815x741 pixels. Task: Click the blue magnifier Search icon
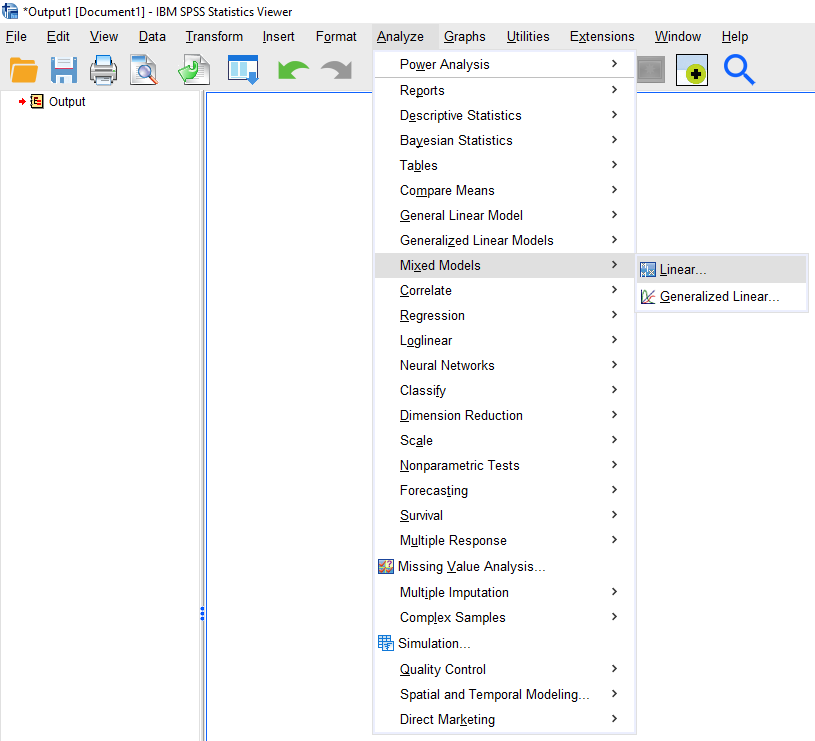739,70
